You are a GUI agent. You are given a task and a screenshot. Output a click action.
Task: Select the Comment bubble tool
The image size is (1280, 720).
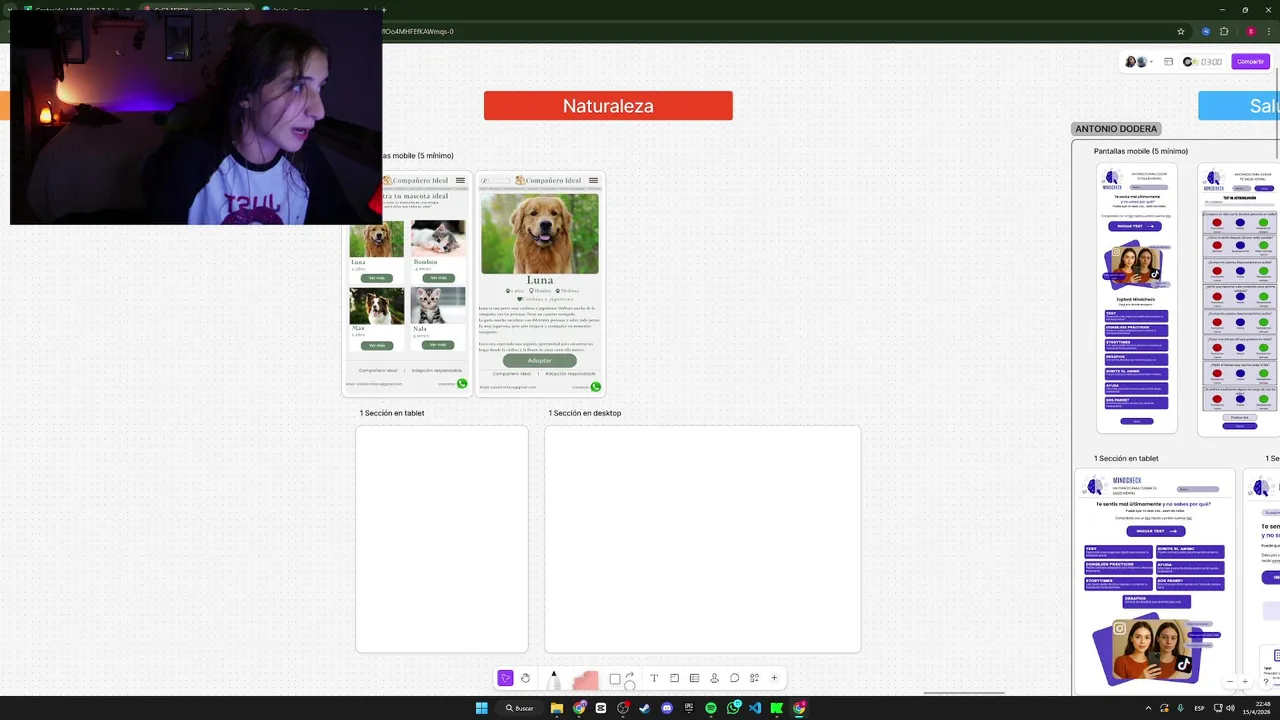tap(734, 678)
